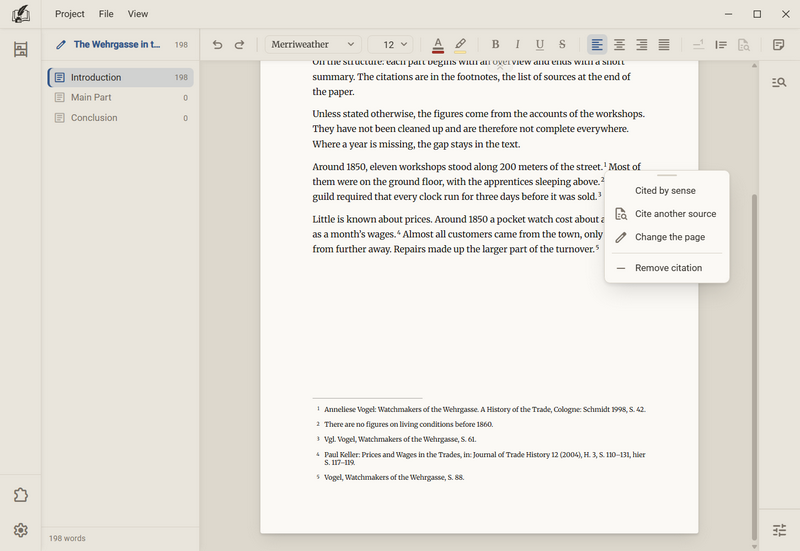Open the search in document icon
This screenshot has height=551, width=800.
[x=779, y=83]
